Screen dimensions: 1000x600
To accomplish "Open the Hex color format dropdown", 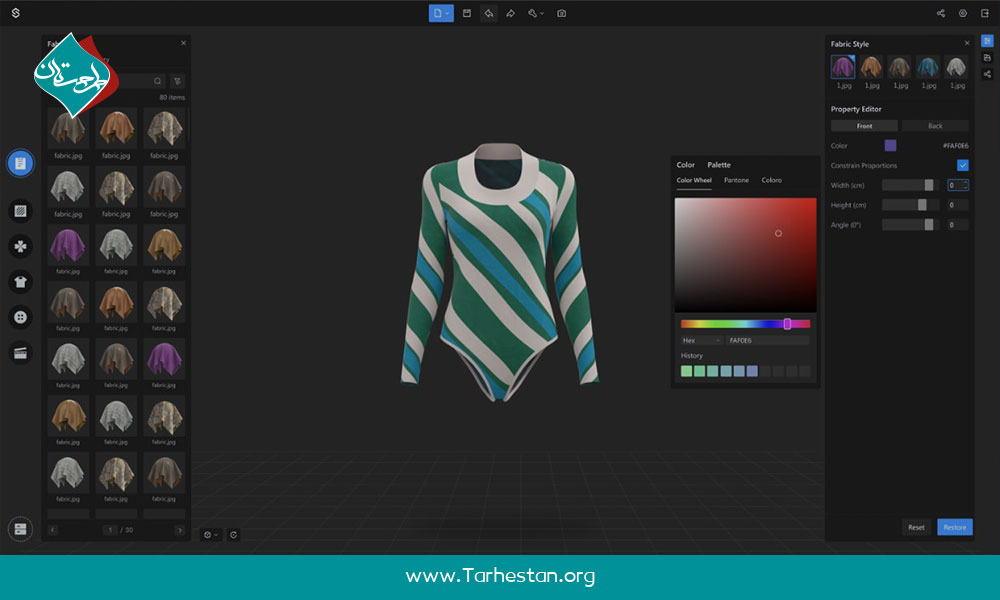I will coord(702,340).
